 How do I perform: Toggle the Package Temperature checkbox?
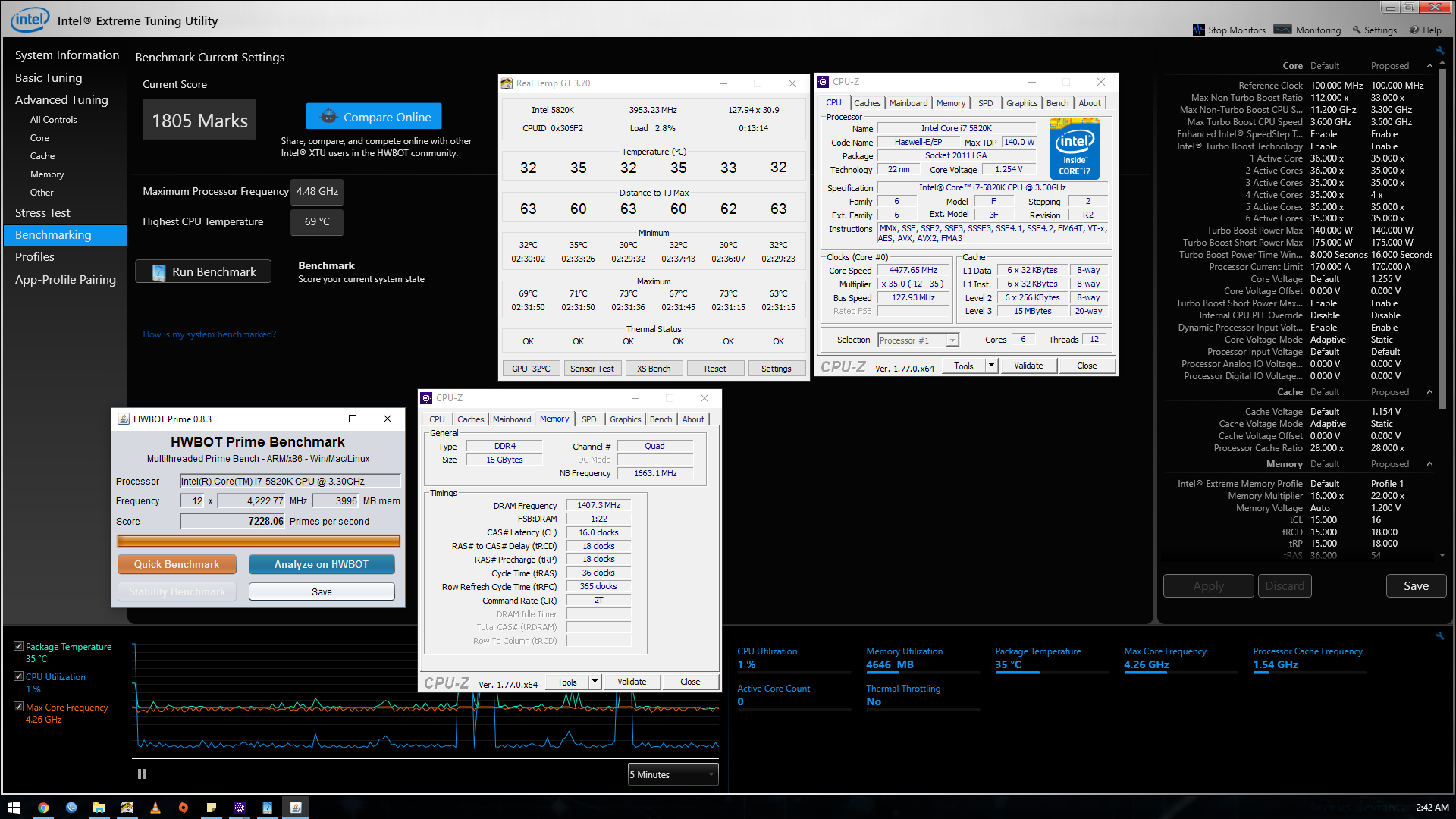(x=18, y=646)
